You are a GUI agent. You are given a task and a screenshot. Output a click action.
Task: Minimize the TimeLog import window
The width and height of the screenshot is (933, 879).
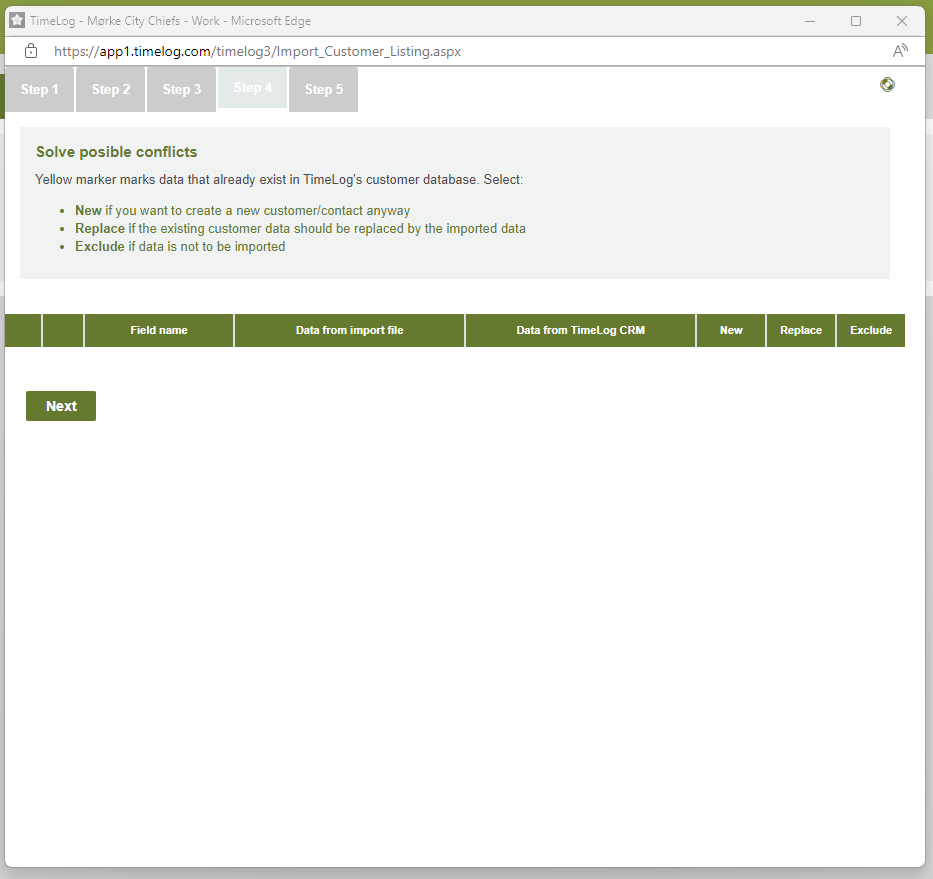(810, 21)
